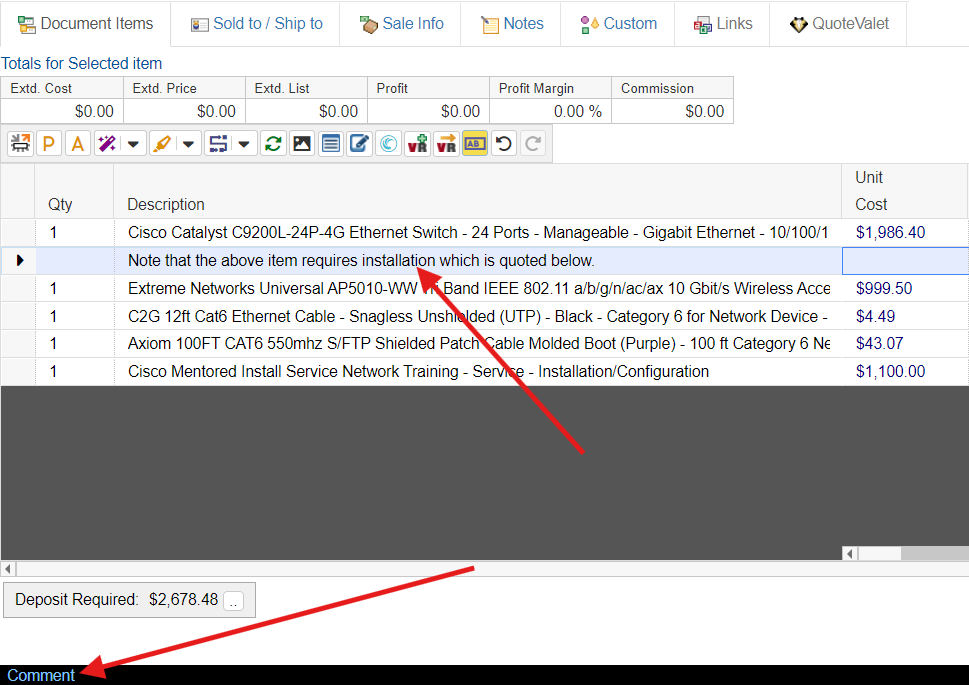The image size is (969, 685).
Task: Open the Notes tab
Action: (x=512, y=24)
